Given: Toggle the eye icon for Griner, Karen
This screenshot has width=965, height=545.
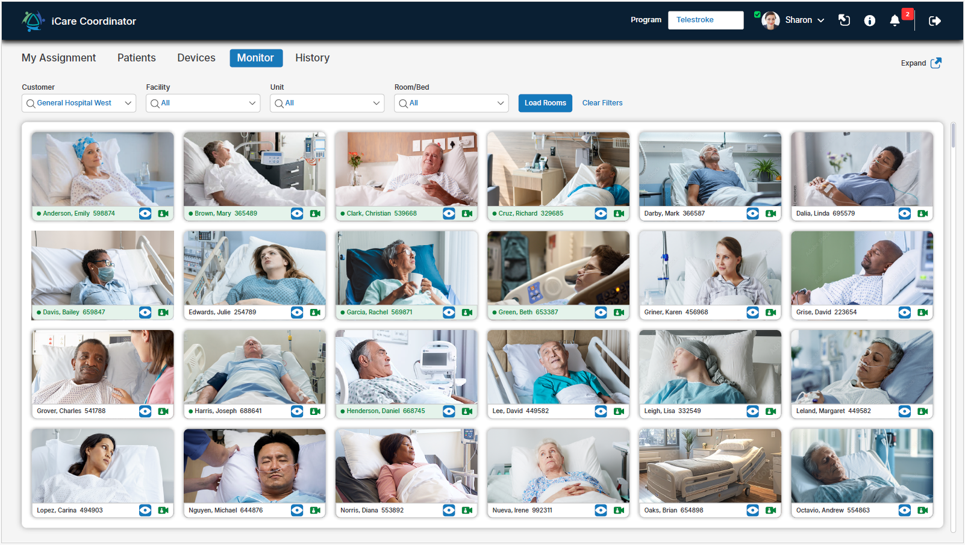Looking at the screenshot, I should click(x=753, y=312).
